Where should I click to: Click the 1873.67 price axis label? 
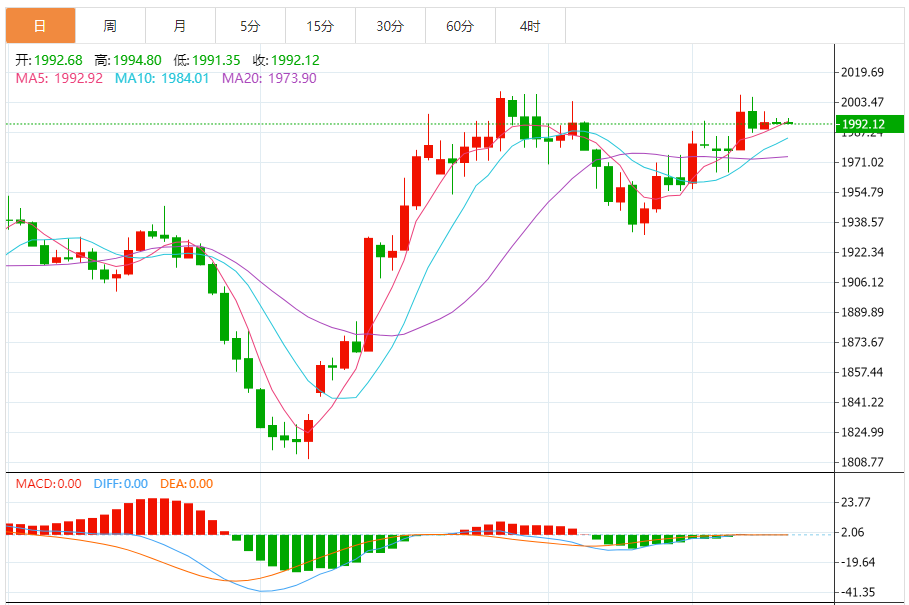pyautogui.click(x=863, y=342)
